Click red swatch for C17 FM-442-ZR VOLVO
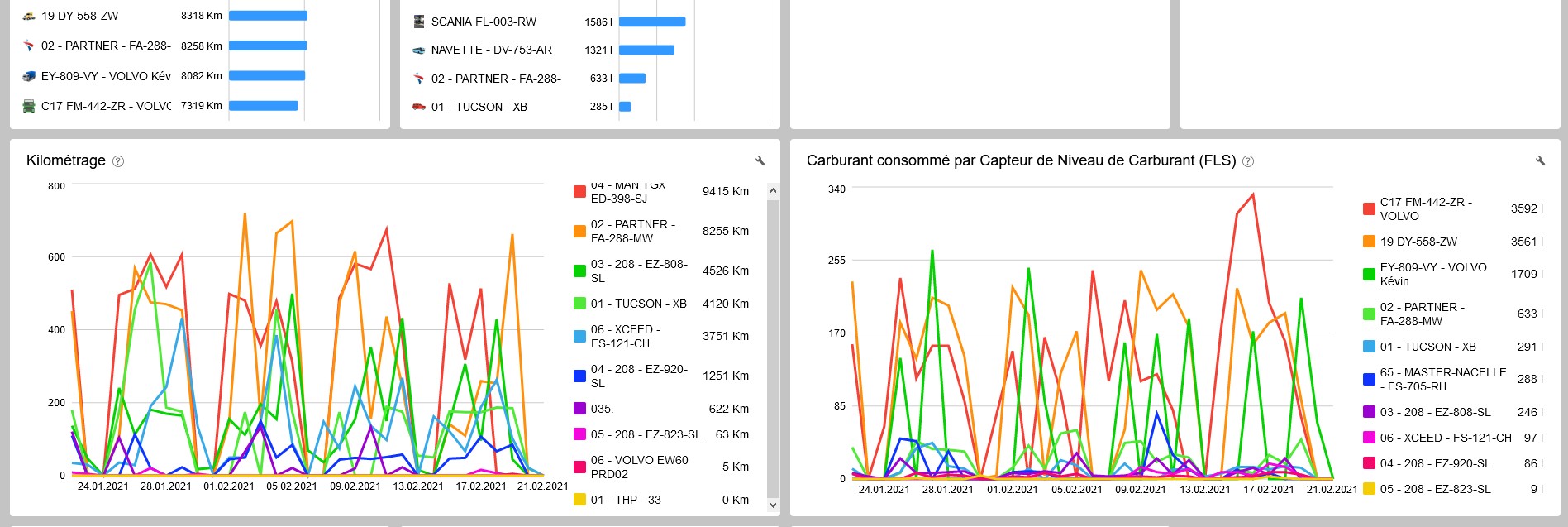This screenshot has height=527, width=1568. pyautogui.click(x=1369, y=208)
